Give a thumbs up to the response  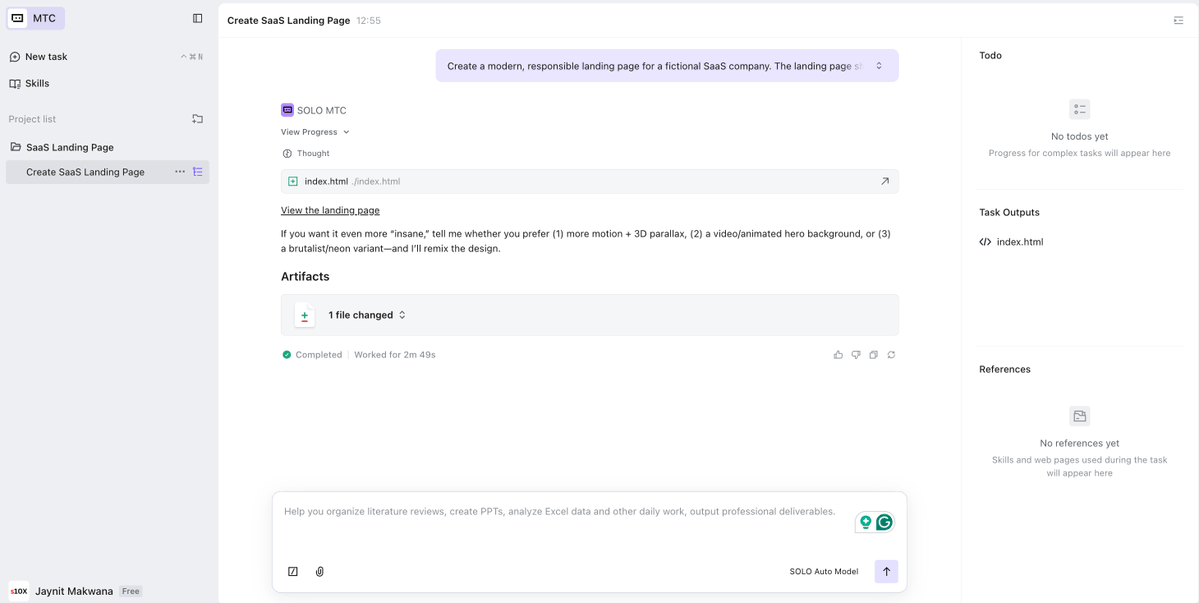click(x=838, y=355)
